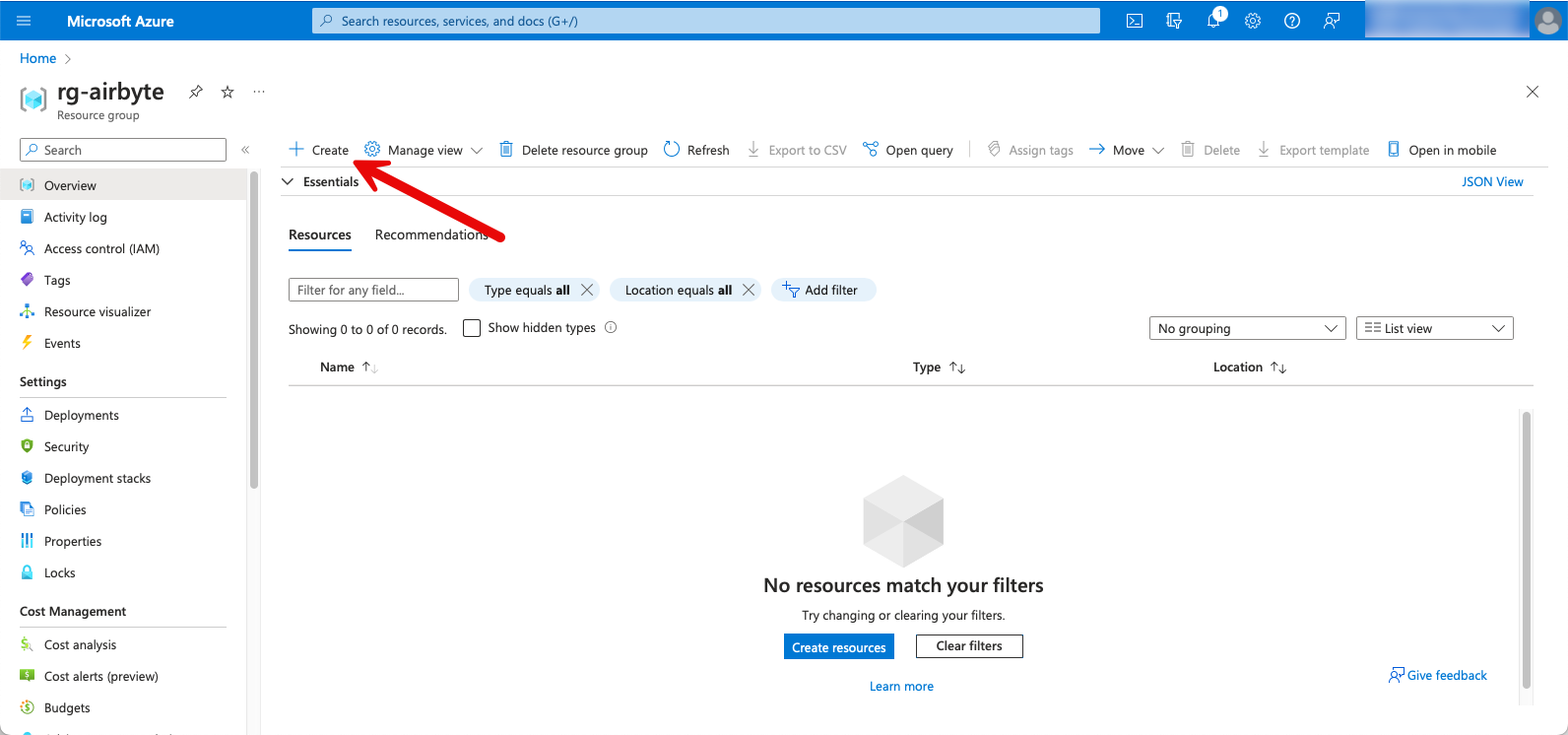This screenshot has width=1568, height=735.
Task: Open portal settings gear icon
Action: point(1253,21)
